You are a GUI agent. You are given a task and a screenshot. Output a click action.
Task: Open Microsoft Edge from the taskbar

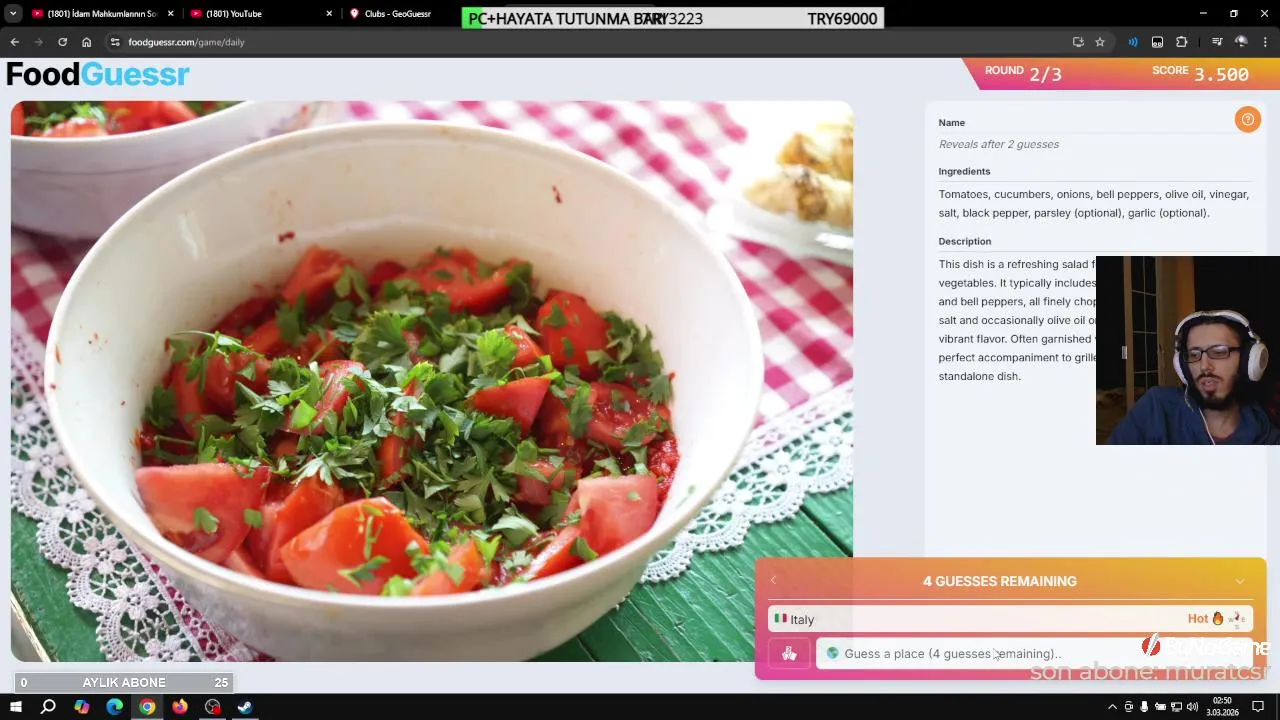[114, 707]
